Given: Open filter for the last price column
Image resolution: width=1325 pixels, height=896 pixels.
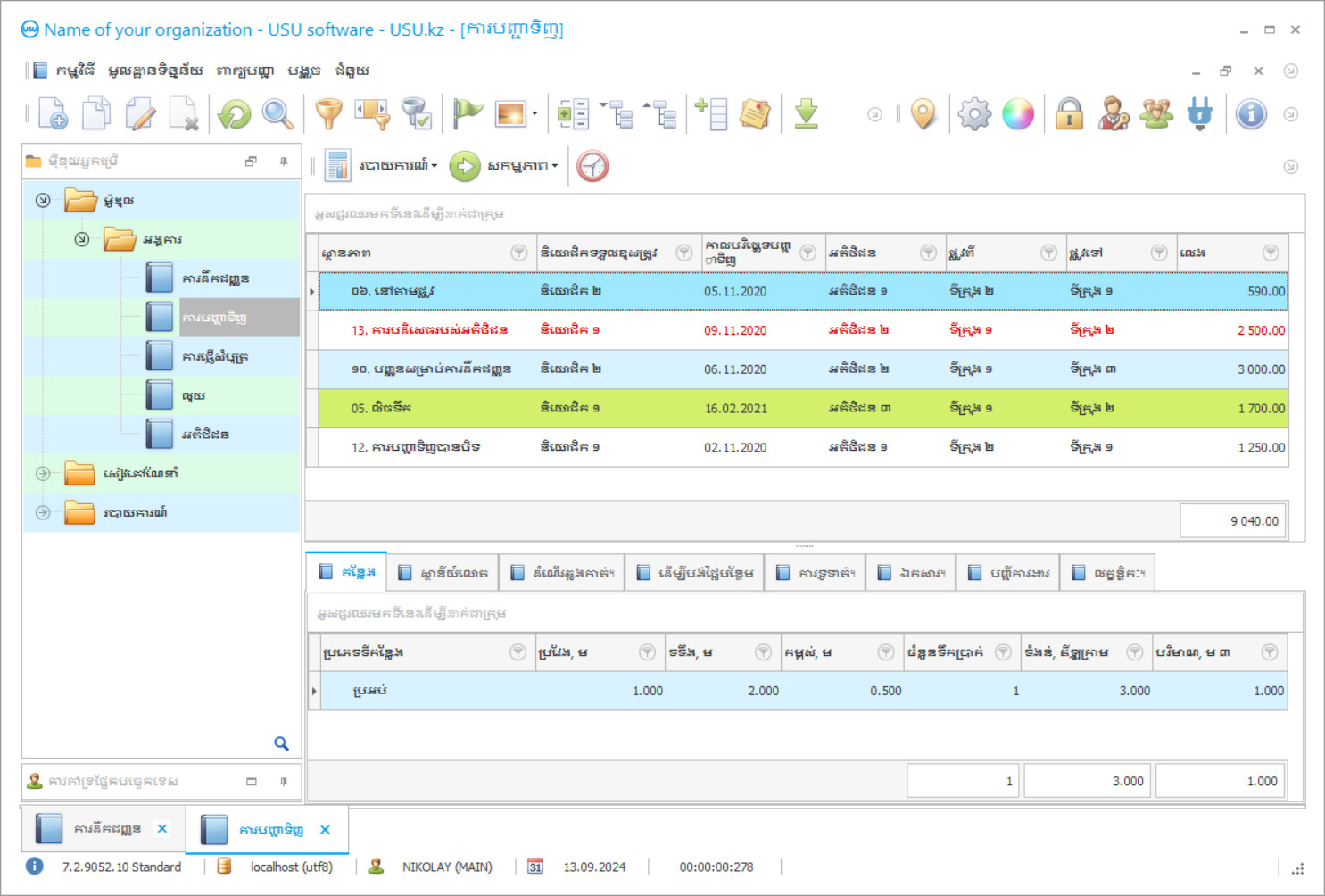Looking at the screenshot, I should point(1271,253).
